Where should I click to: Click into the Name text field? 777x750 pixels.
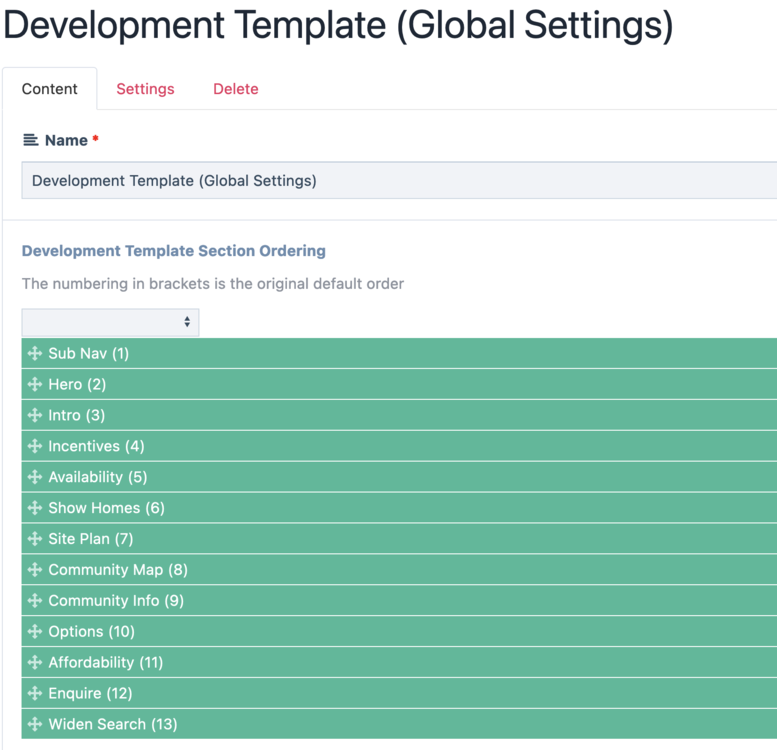[x=400, y=181]
